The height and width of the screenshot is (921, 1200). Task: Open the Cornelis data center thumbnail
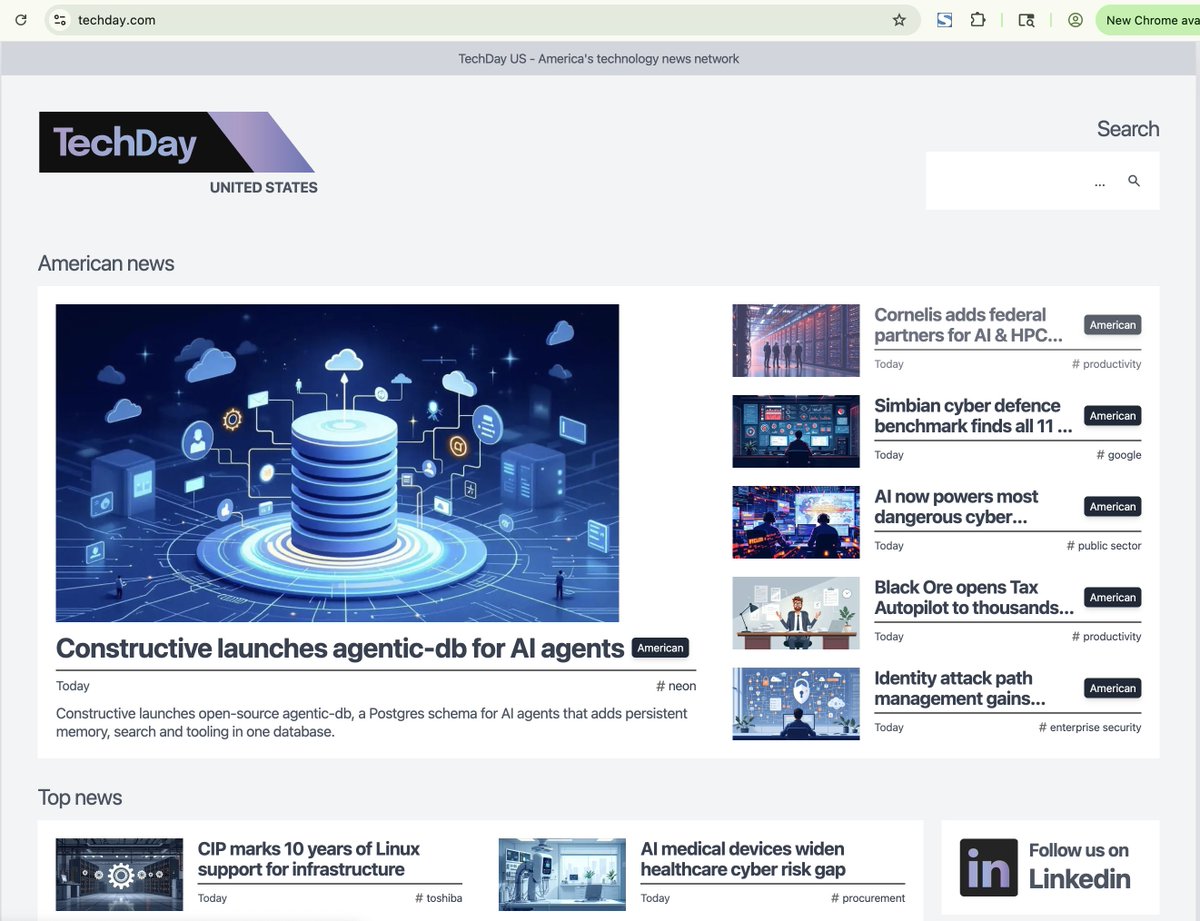tap(796, 340)
